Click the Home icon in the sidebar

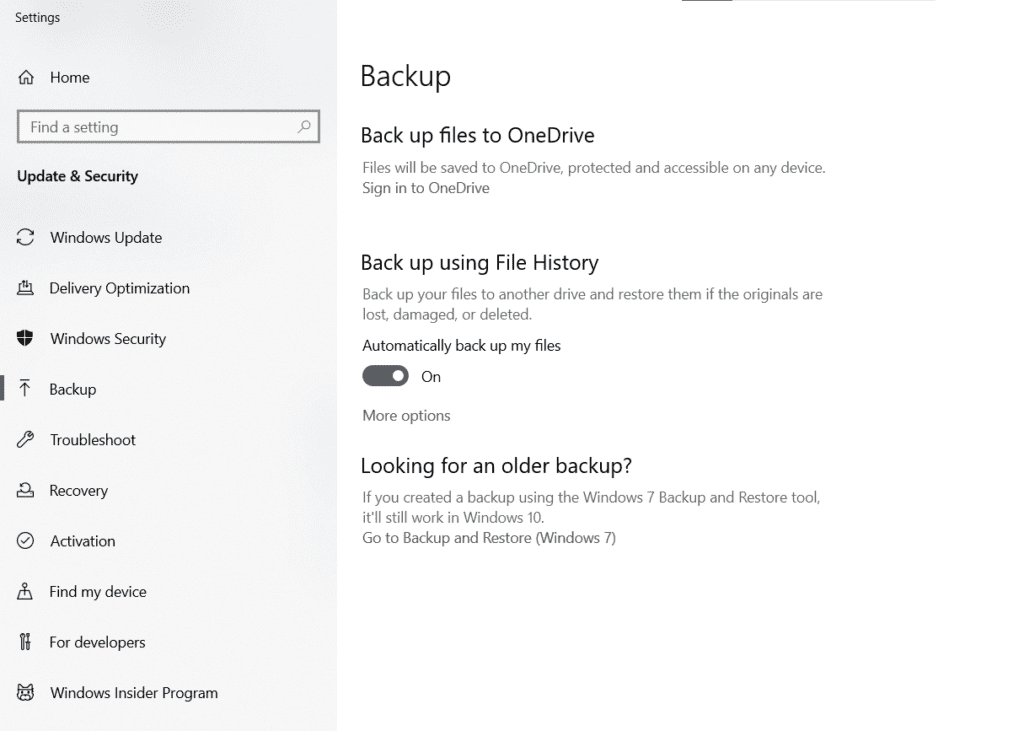pos(28,77)
